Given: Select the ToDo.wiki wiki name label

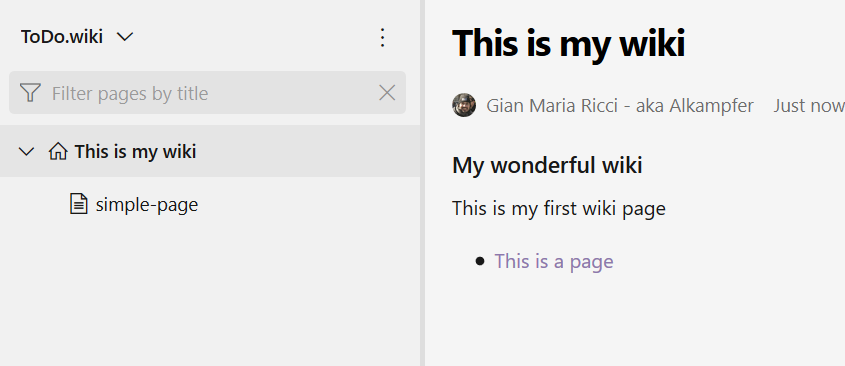Looking at the screenshot, I should (x=62, y=37).
